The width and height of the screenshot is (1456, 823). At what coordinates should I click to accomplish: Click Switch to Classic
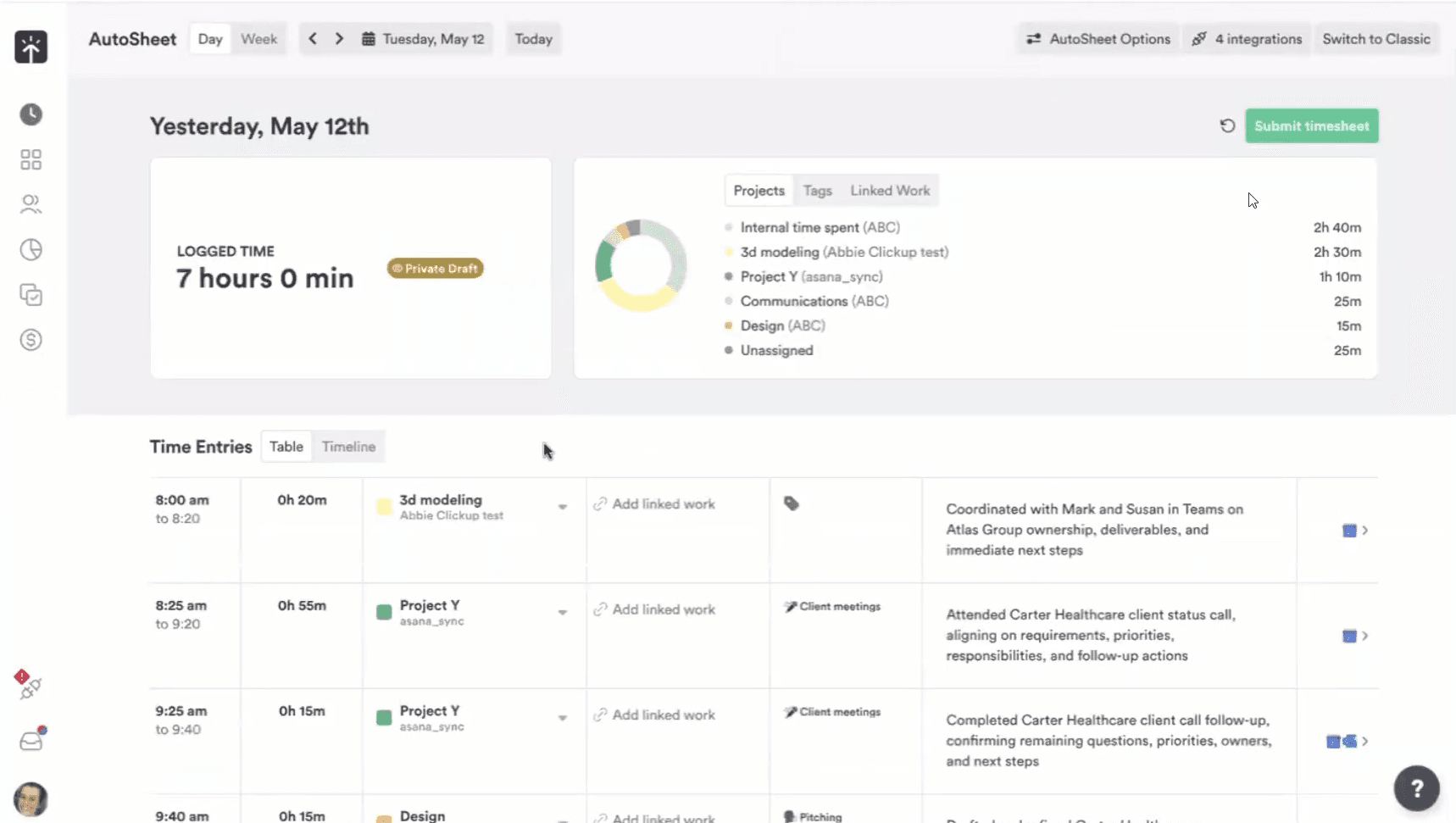[x=1376, y=39]
